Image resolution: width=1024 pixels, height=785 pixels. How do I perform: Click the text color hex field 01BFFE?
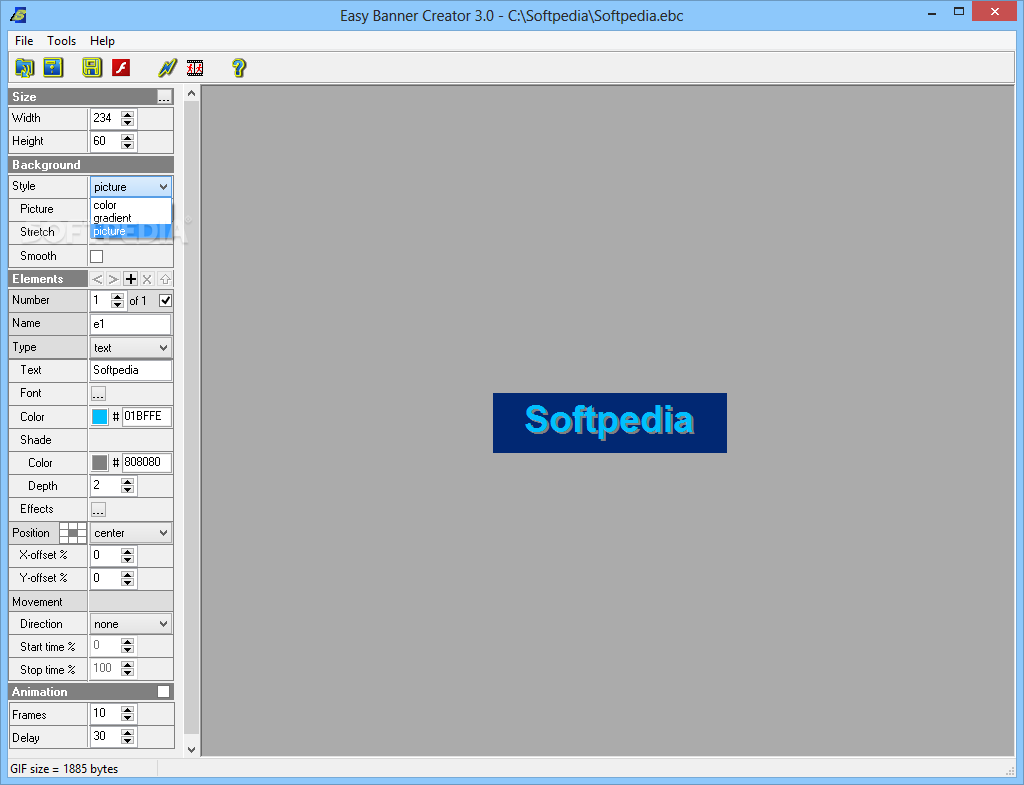click(x=146, y=416)
